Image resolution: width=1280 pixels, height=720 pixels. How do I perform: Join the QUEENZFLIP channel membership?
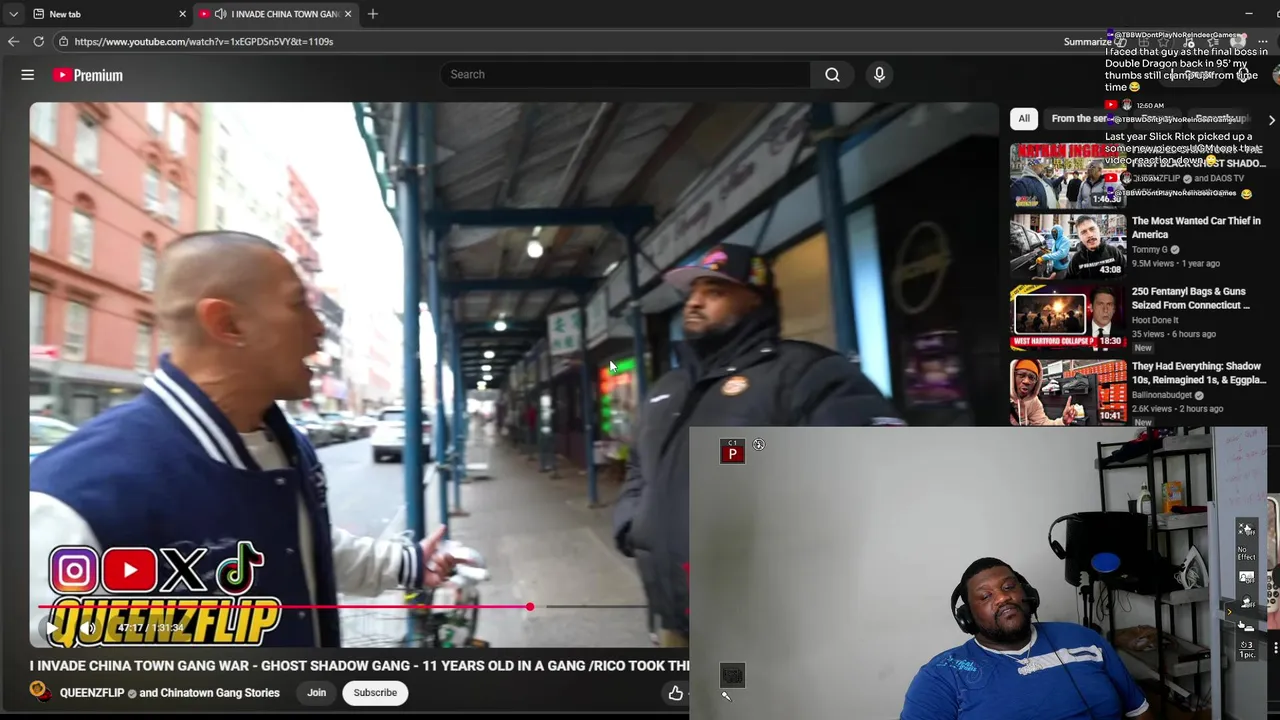(x=316, y=692)
